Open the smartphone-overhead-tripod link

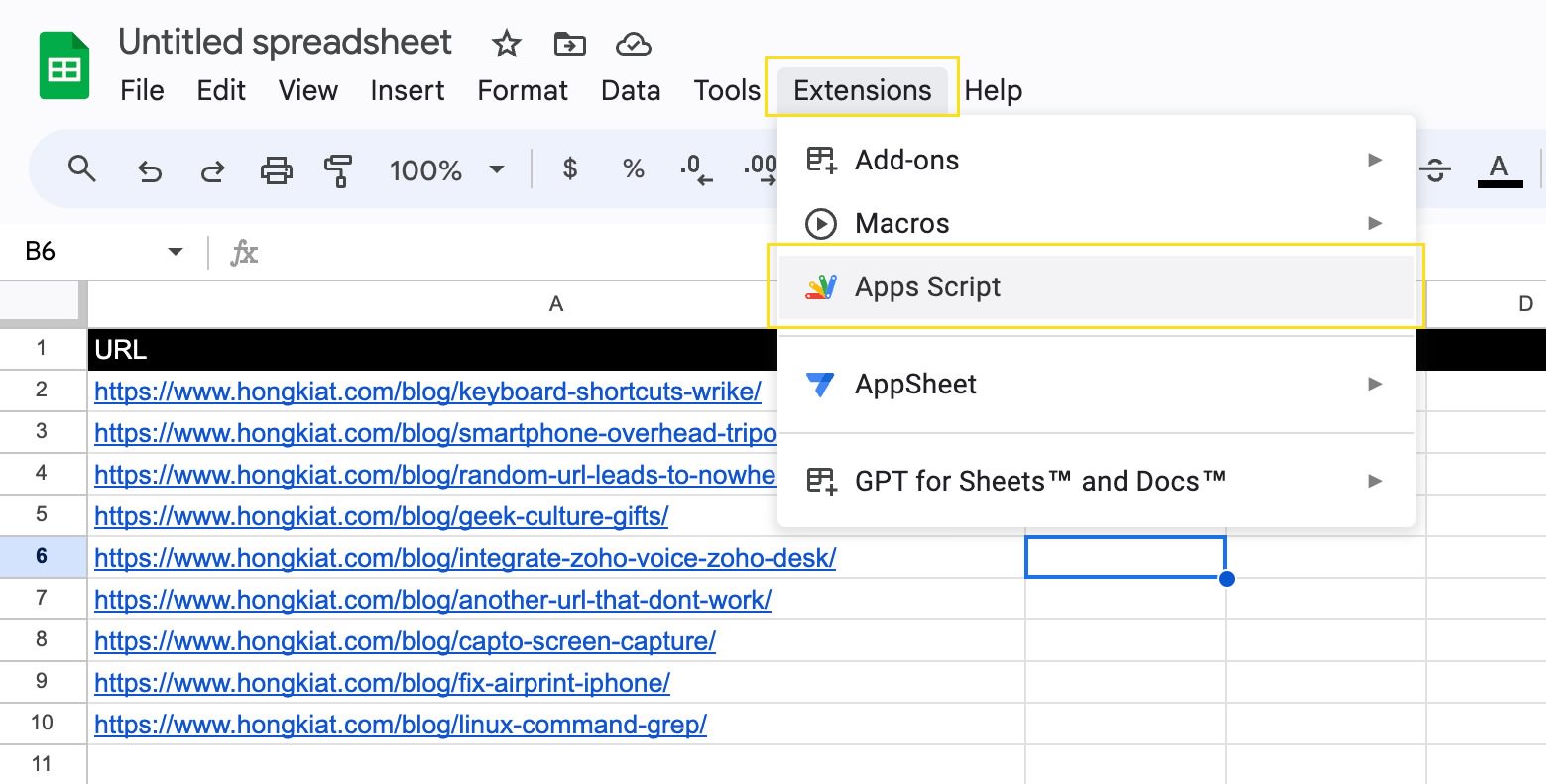[435, 433]
